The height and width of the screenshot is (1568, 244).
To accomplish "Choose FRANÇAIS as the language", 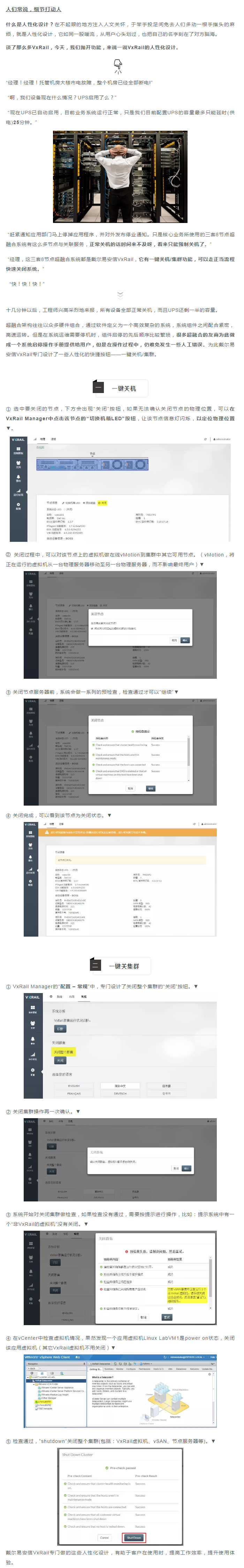I will pos(74,1093).
